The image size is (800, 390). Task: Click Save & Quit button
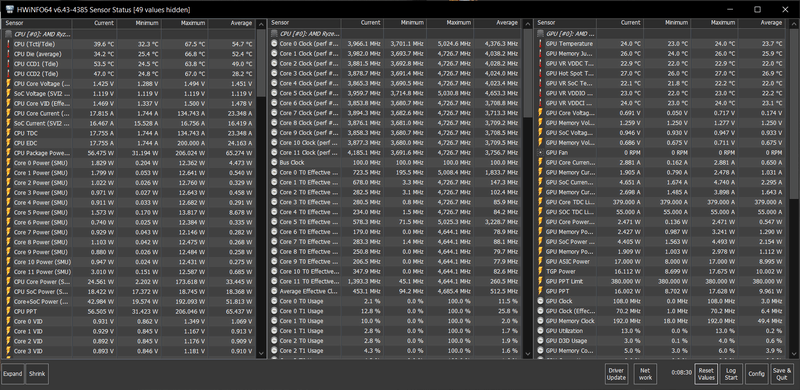click(x=782, y=374)
